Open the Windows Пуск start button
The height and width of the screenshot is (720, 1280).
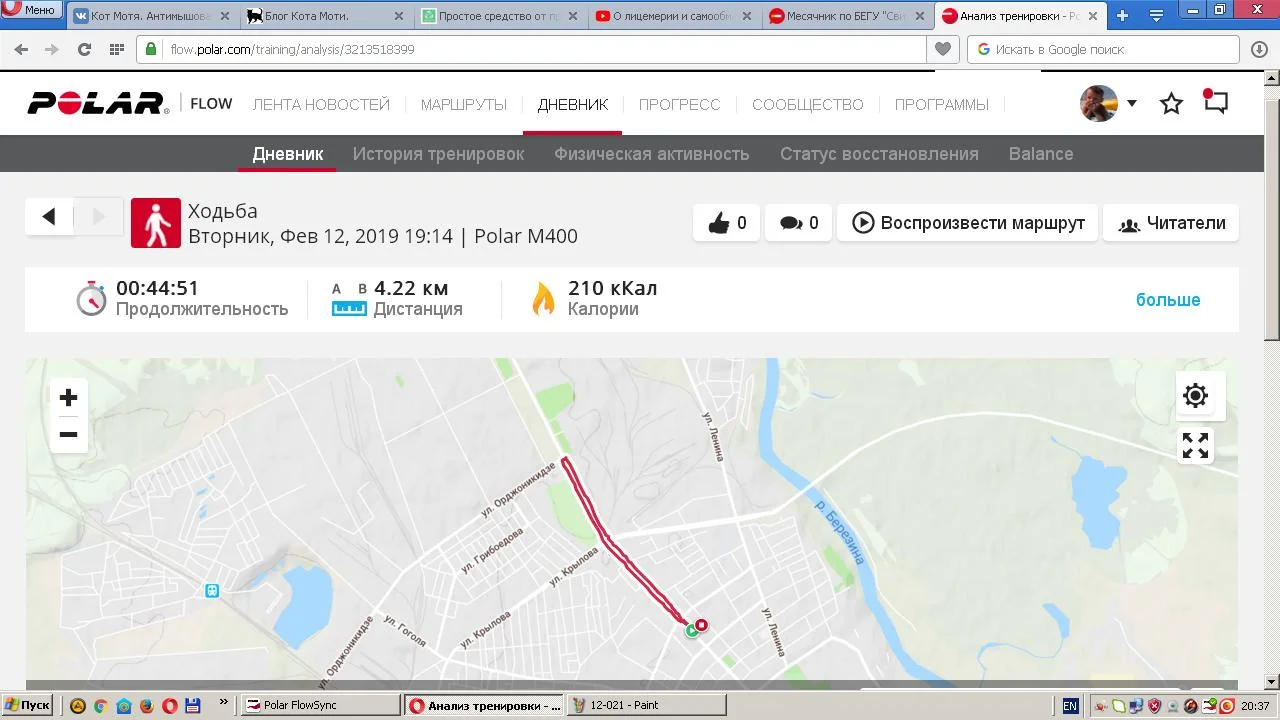(27, 705)
